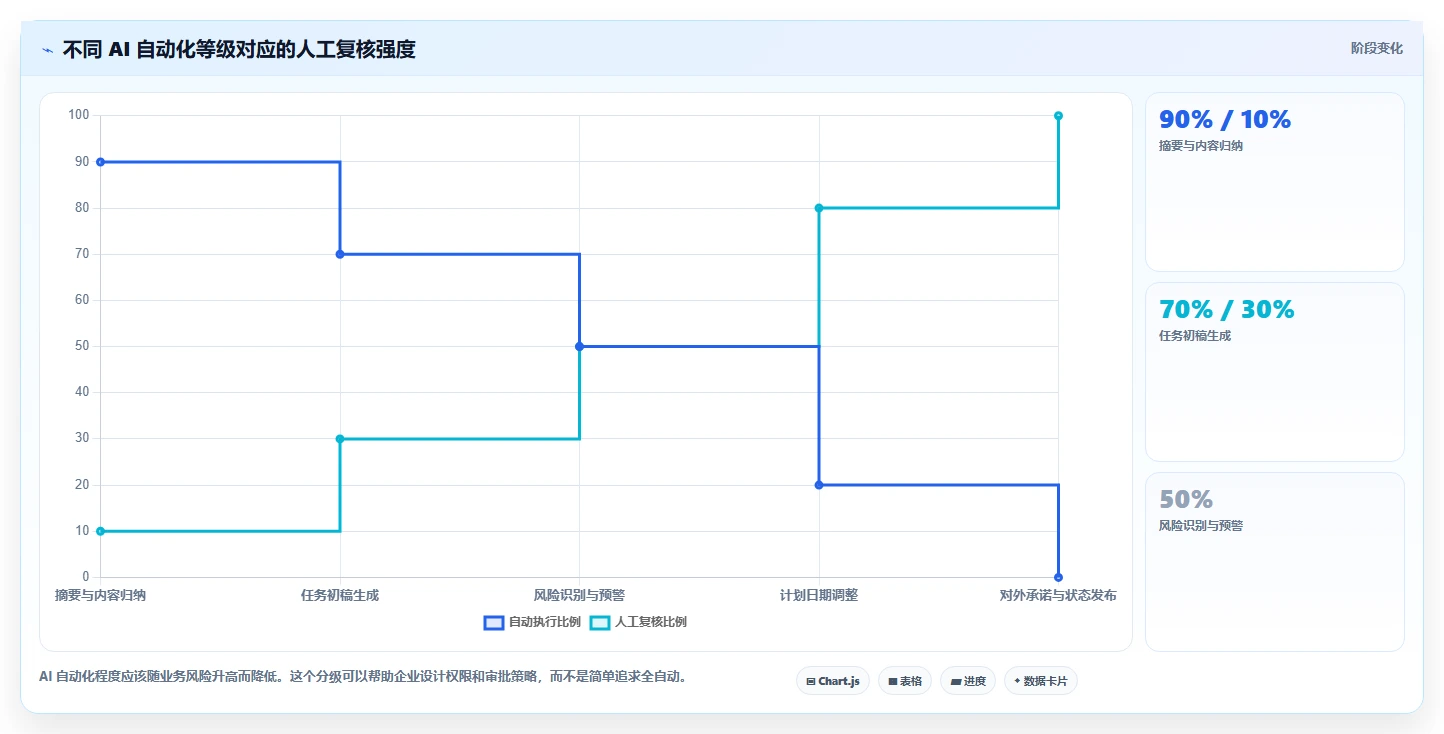Click the blue point at 20 for 计划日期调整
1444x734 pixels.
point(819,485)
